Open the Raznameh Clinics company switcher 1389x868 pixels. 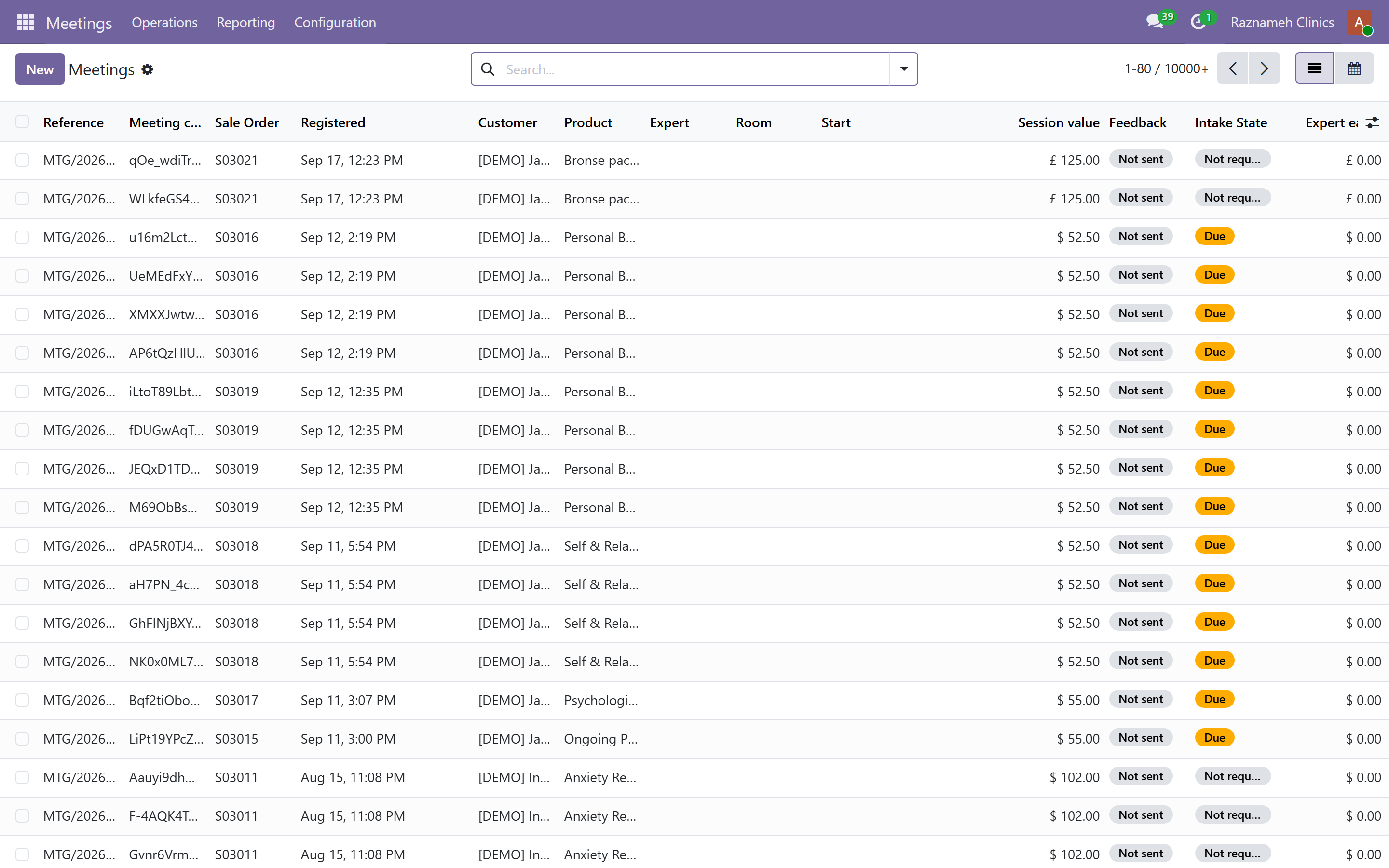click(1281, 22)
